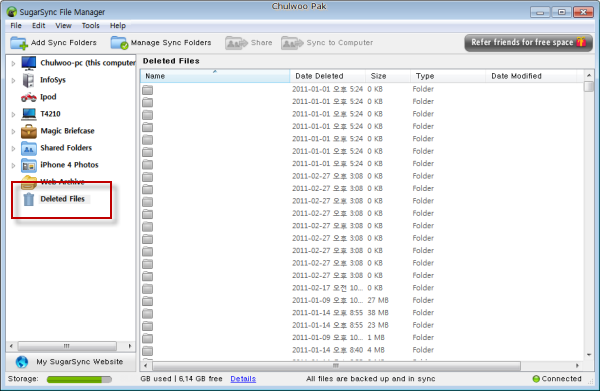Expand the T4210 tree node
Viewport: 600px width, 391px height.
coord(13,114)
